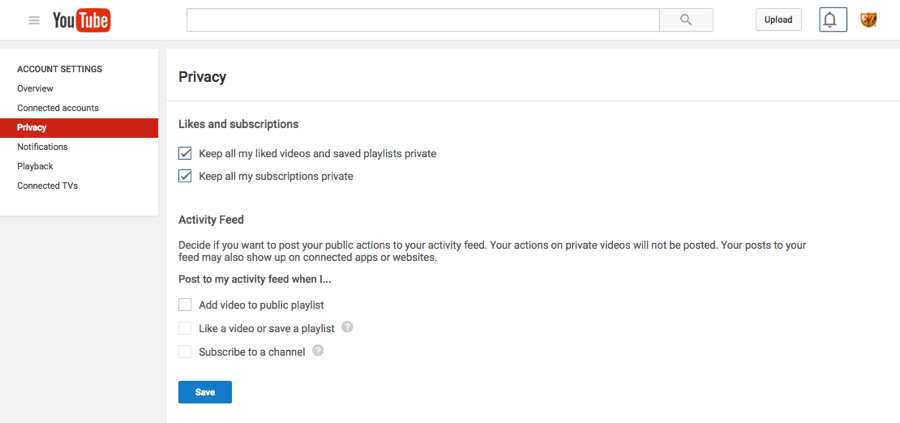Image resolution: width=900 pixels, height=423 pixels.
Task: Check Subscribe to a channel option
Action: [x=185, y=352]
